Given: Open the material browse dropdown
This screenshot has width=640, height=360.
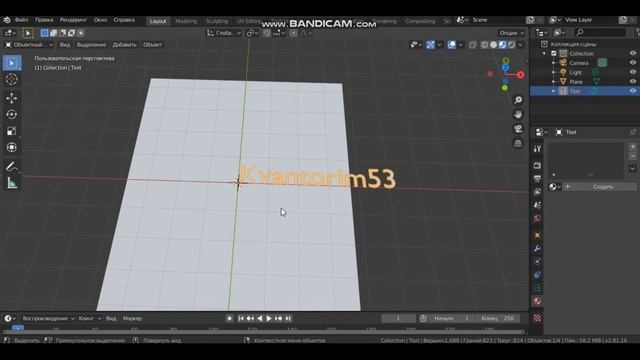Looking at the screenshot, I should click(x=554, y=187).
